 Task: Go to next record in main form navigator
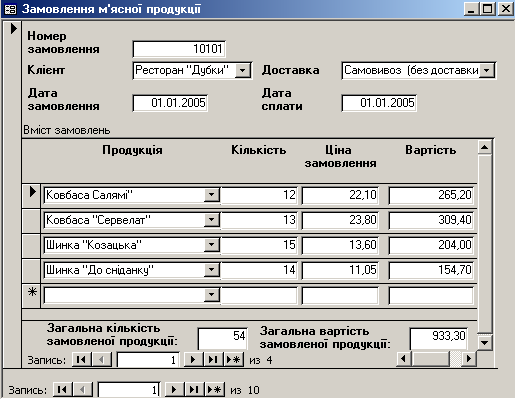173,389
